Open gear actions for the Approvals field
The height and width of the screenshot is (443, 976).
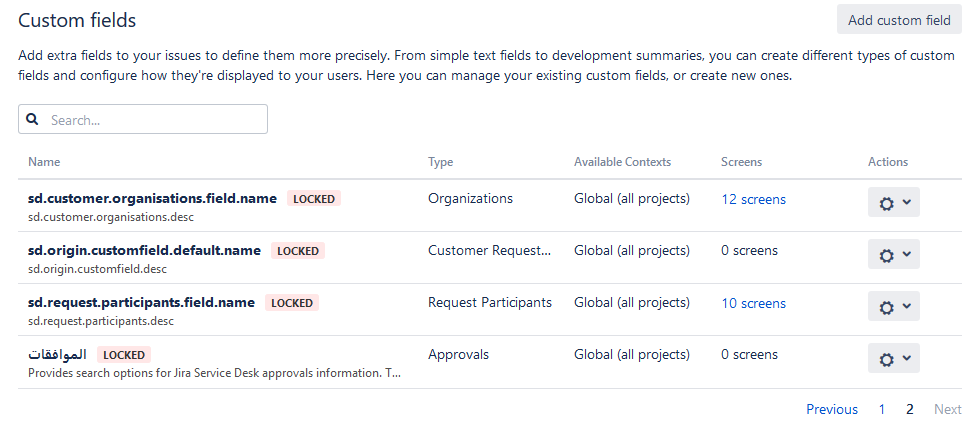coord(893,358)
